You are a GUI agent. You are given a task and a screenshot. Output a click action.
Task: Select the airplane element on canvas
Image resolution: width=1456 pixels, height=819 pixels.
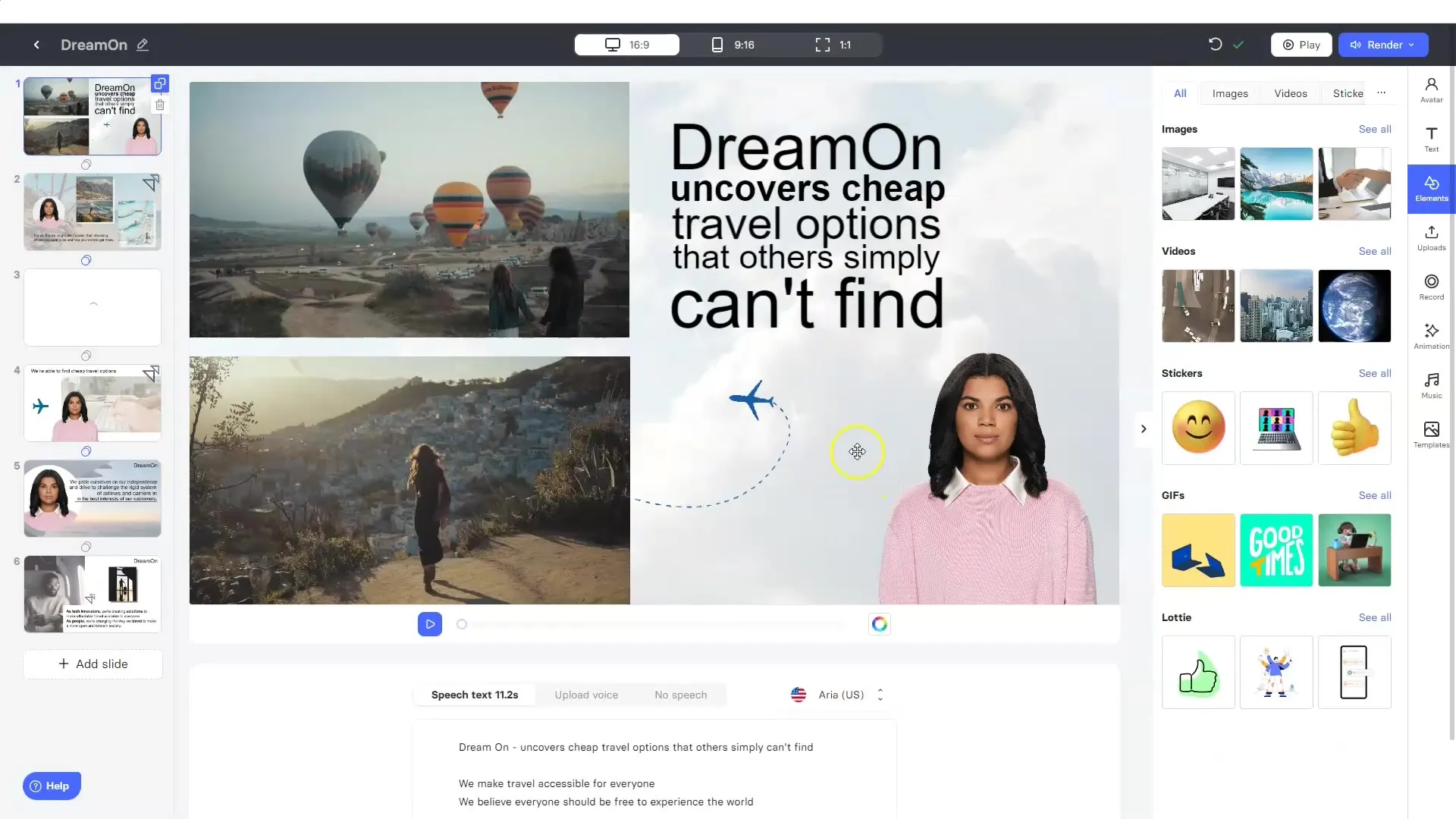pos(752,399)
